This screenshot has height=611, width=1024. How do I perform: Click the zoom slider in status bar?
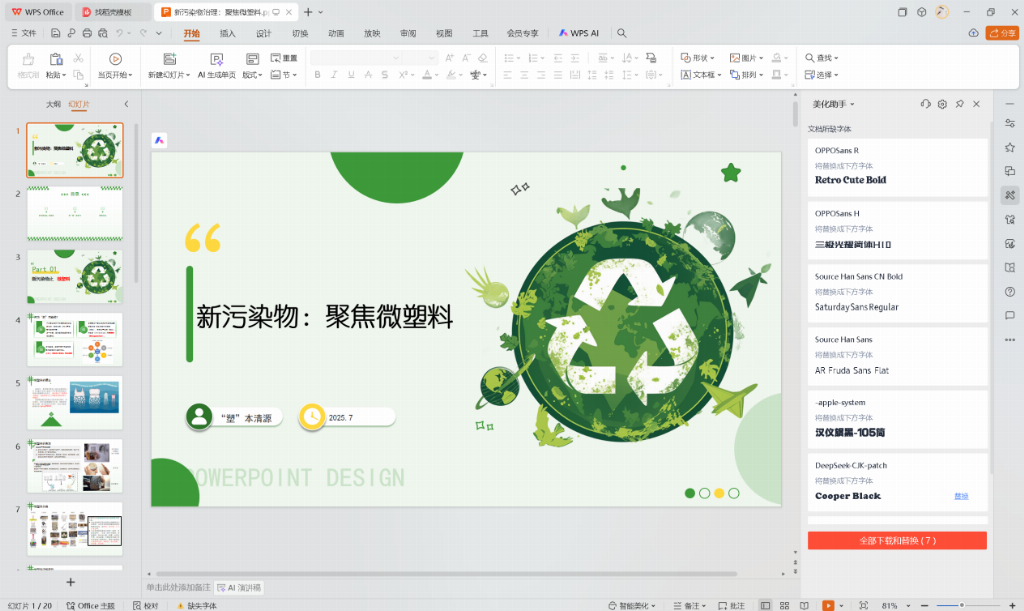point(960,605)
